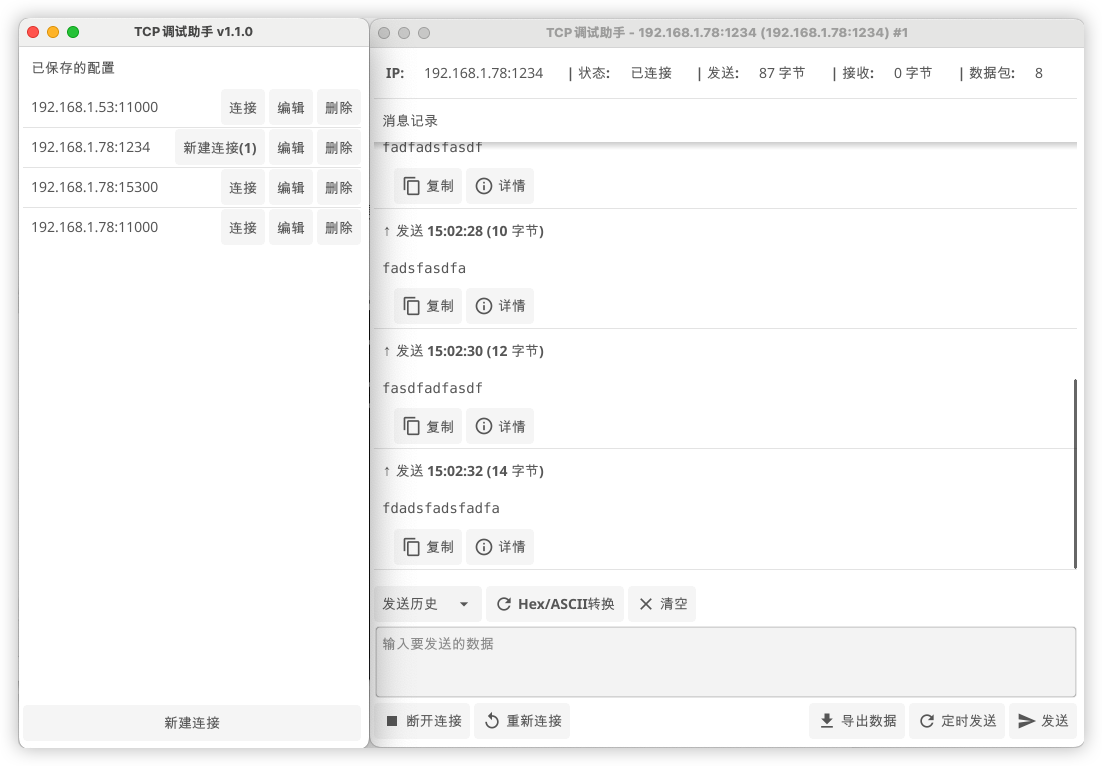
Task: Clear the message log with 清空
Action: pyautogui.click(x=662, y=604)
